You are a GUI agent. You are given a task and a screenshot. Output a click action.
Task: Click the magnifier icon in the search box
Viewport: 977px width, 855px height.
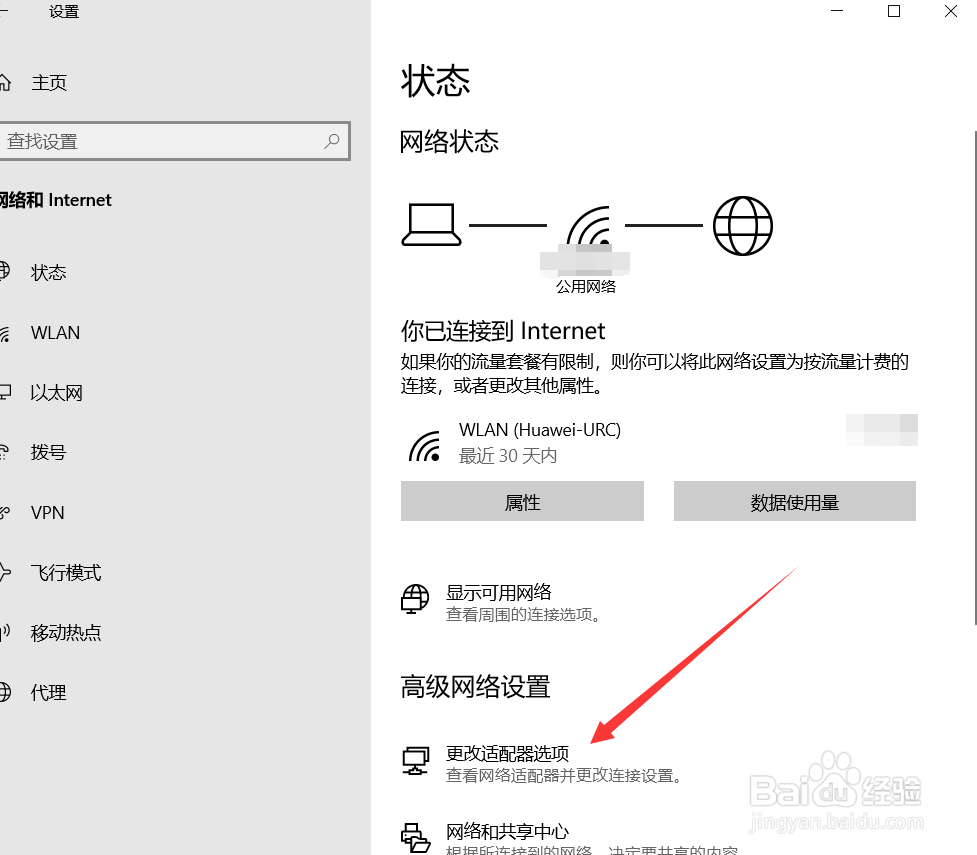[x=331, y=141]
